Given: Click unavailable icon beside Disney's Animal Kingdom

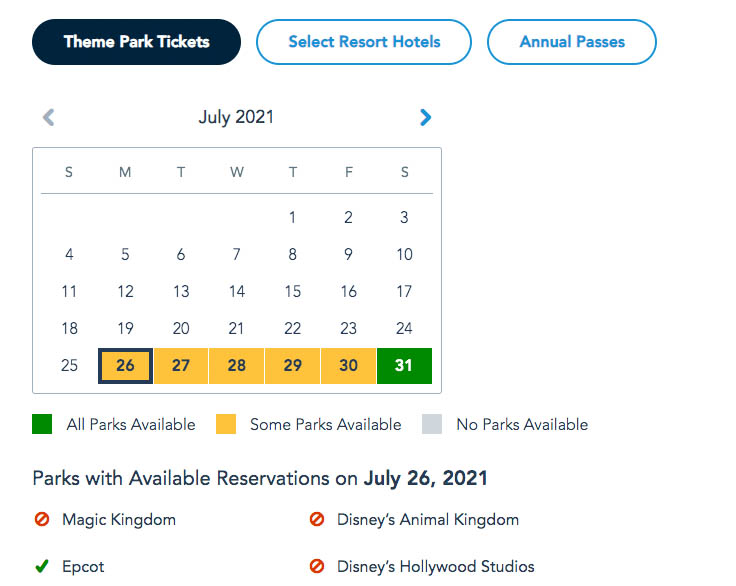Looking at the screenshot, I should tap(317, 519).
